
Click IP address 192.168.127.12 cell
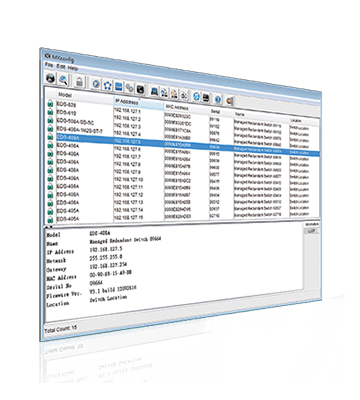pyautogui.click(x=129, y=195)
